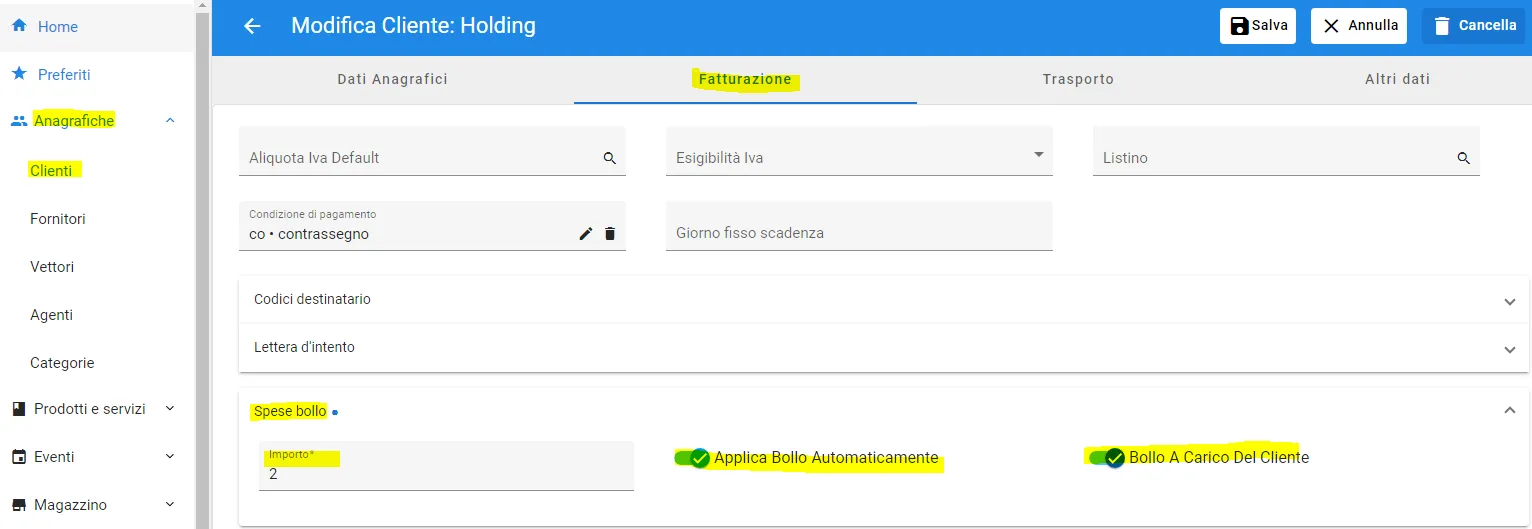
Task: Open the Esigibilità Iva dropdown
Action: (859, 151)
